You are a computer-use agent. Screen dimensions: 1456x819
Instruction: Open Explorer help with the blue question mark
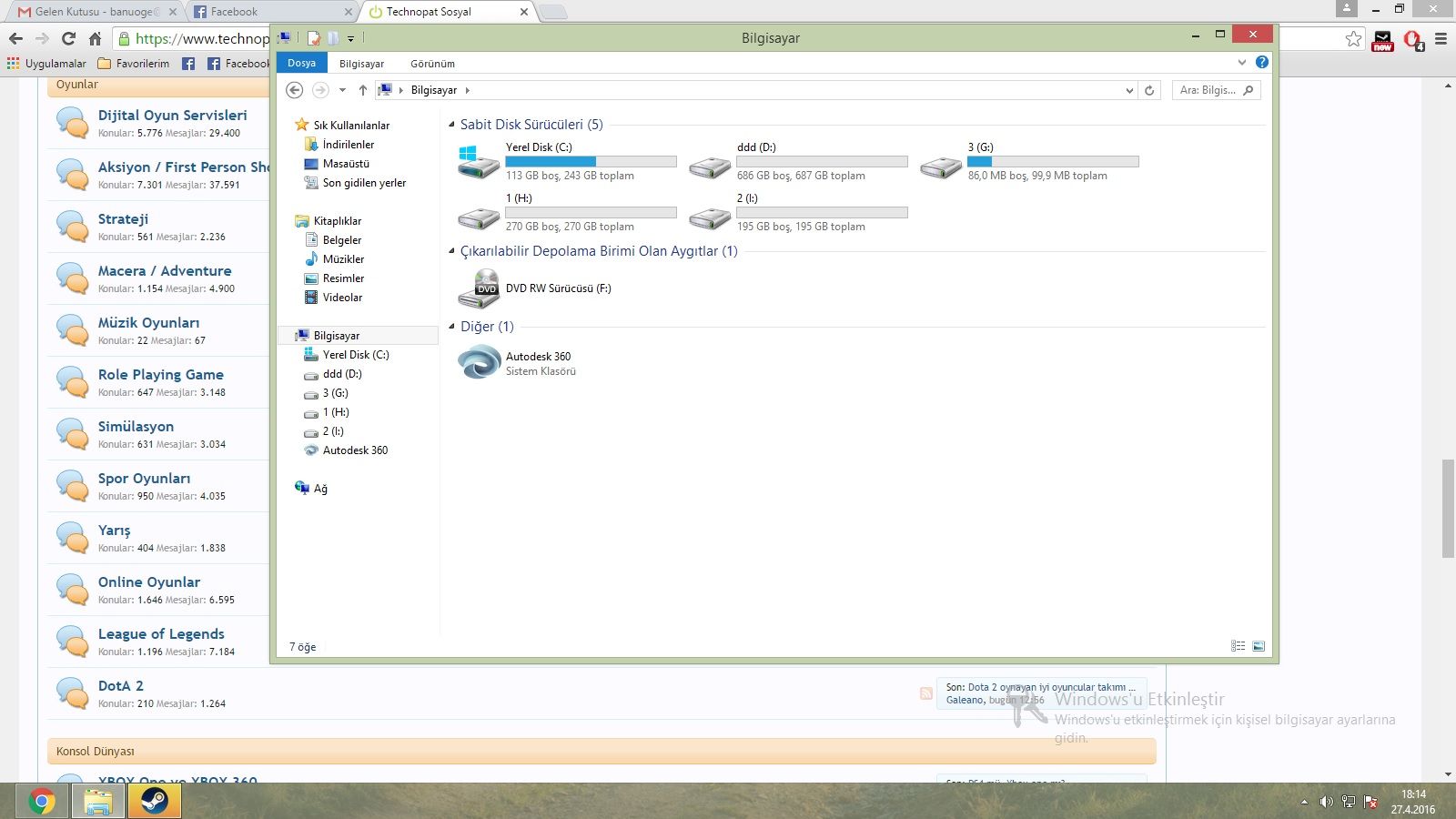[1261, 62]
